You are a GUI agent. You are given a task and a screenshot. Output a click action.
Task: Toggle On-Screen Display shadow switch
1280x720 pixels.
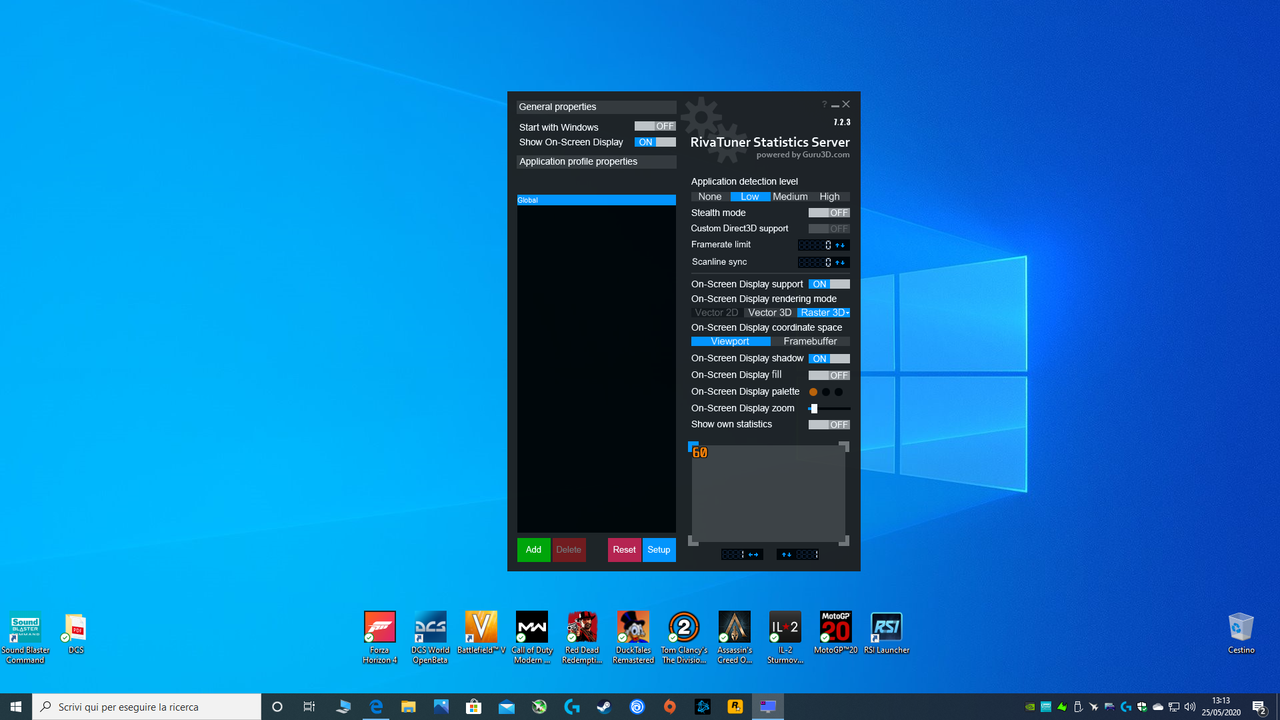tap(829, 358)
